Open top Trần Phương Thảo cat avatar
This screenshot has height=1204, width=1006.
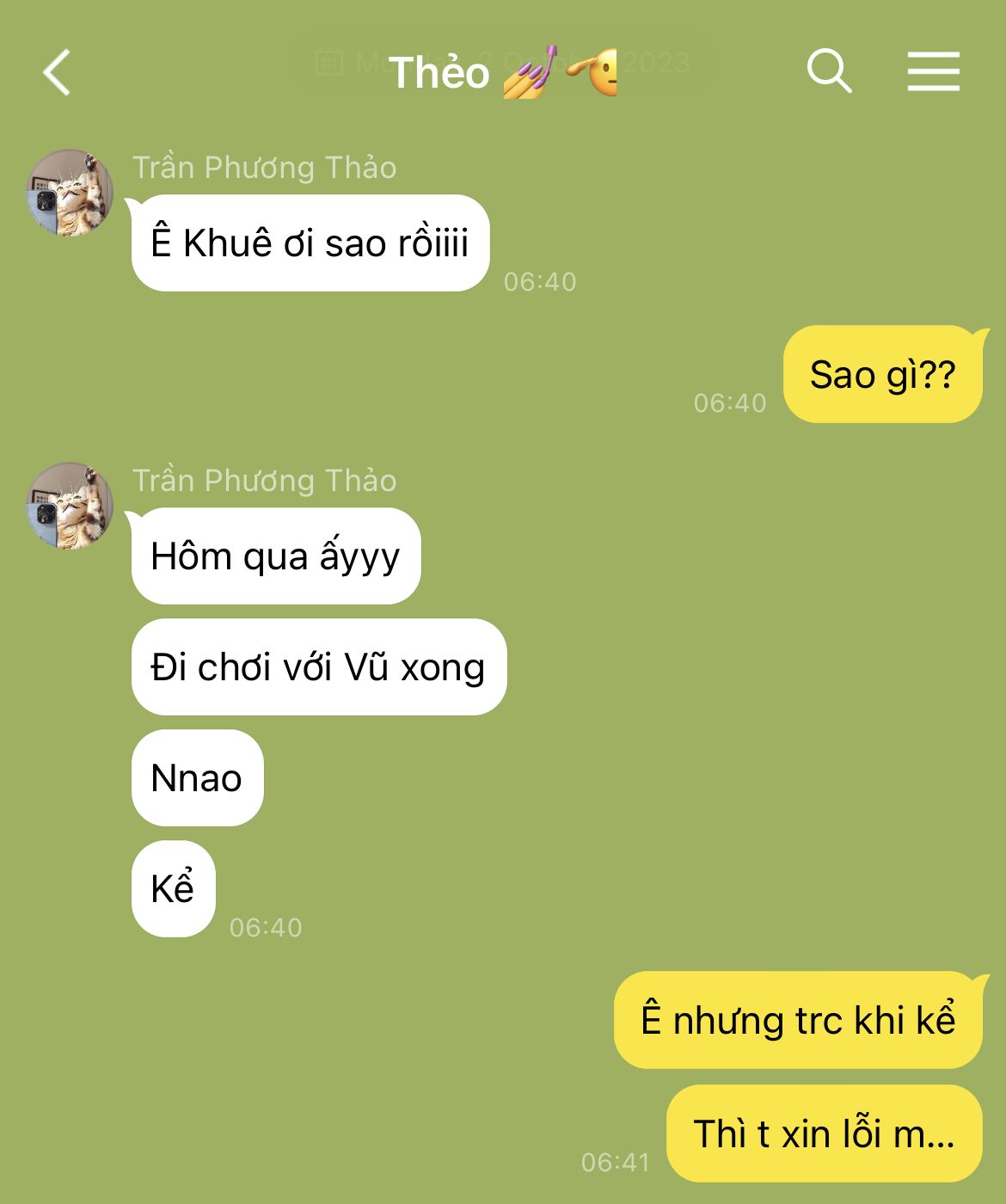[70, 193]
